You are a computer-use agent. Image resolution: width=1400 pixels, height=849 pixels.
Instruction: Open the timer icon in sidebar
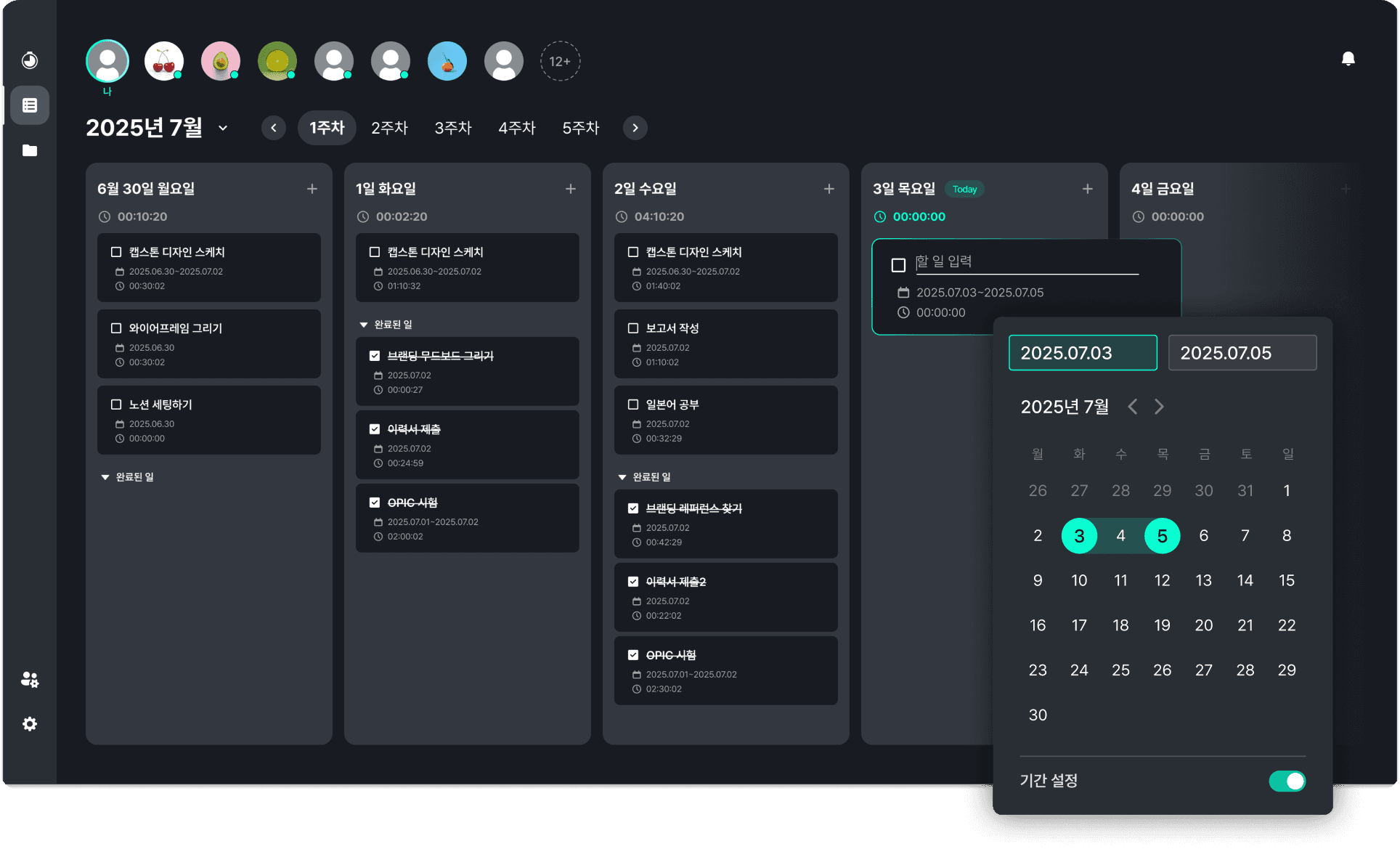[30, 60]
